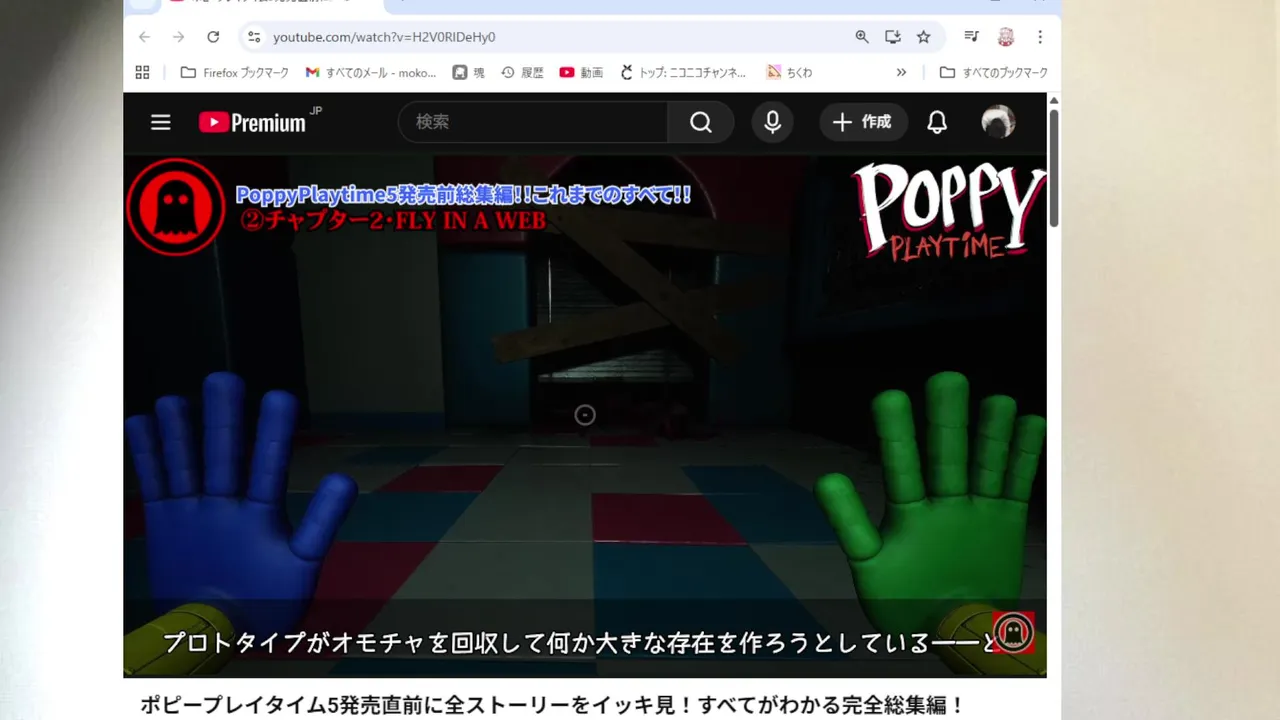Viewport: 1280px width, 720px height.
Task: Open the 作成 create button
Action: [864, 122]
